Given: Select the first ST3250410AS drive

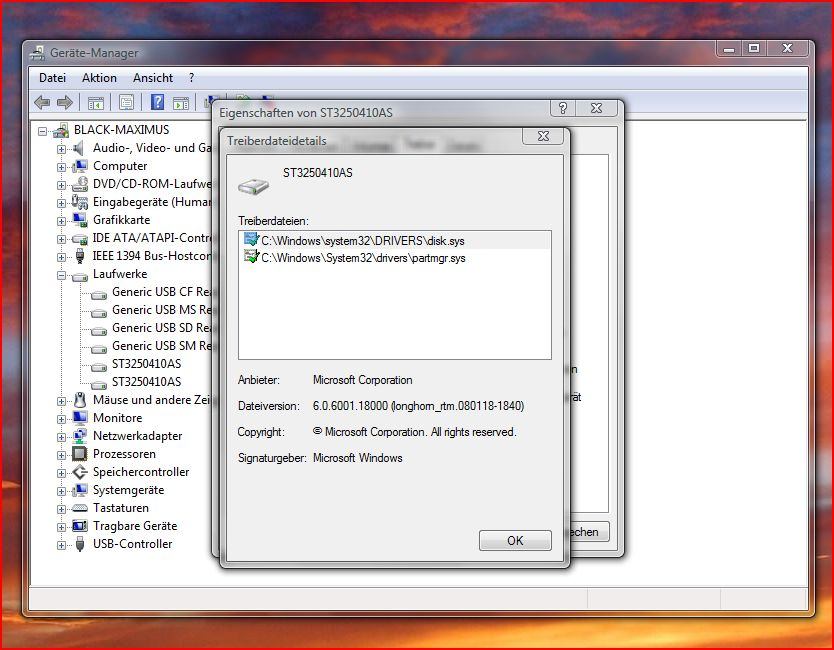Looking at the screenshot, I should pos(146,364).
